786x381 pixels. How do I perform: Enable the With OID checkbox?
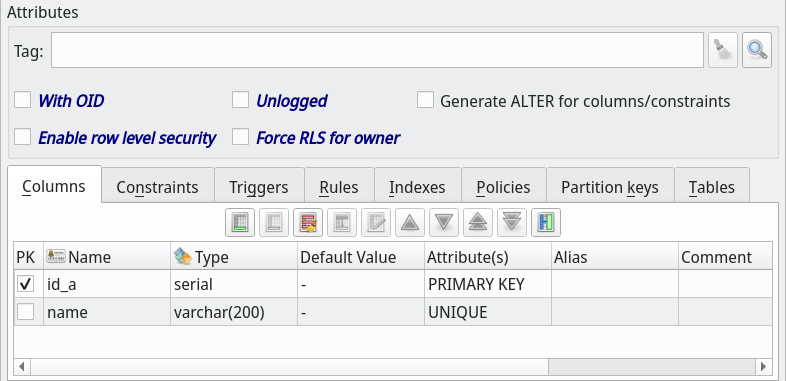(x=23, y=100)
